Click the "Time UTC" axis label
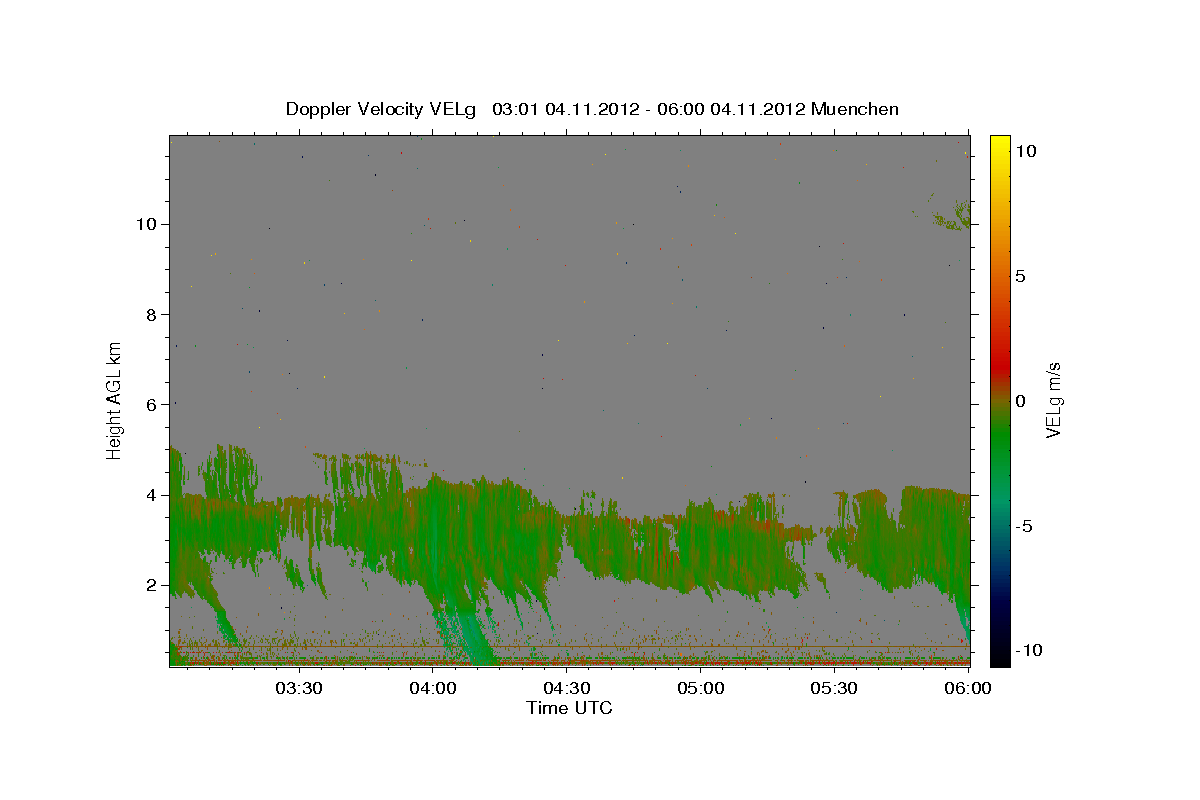The image size is (1200, 800). (569, 708)
